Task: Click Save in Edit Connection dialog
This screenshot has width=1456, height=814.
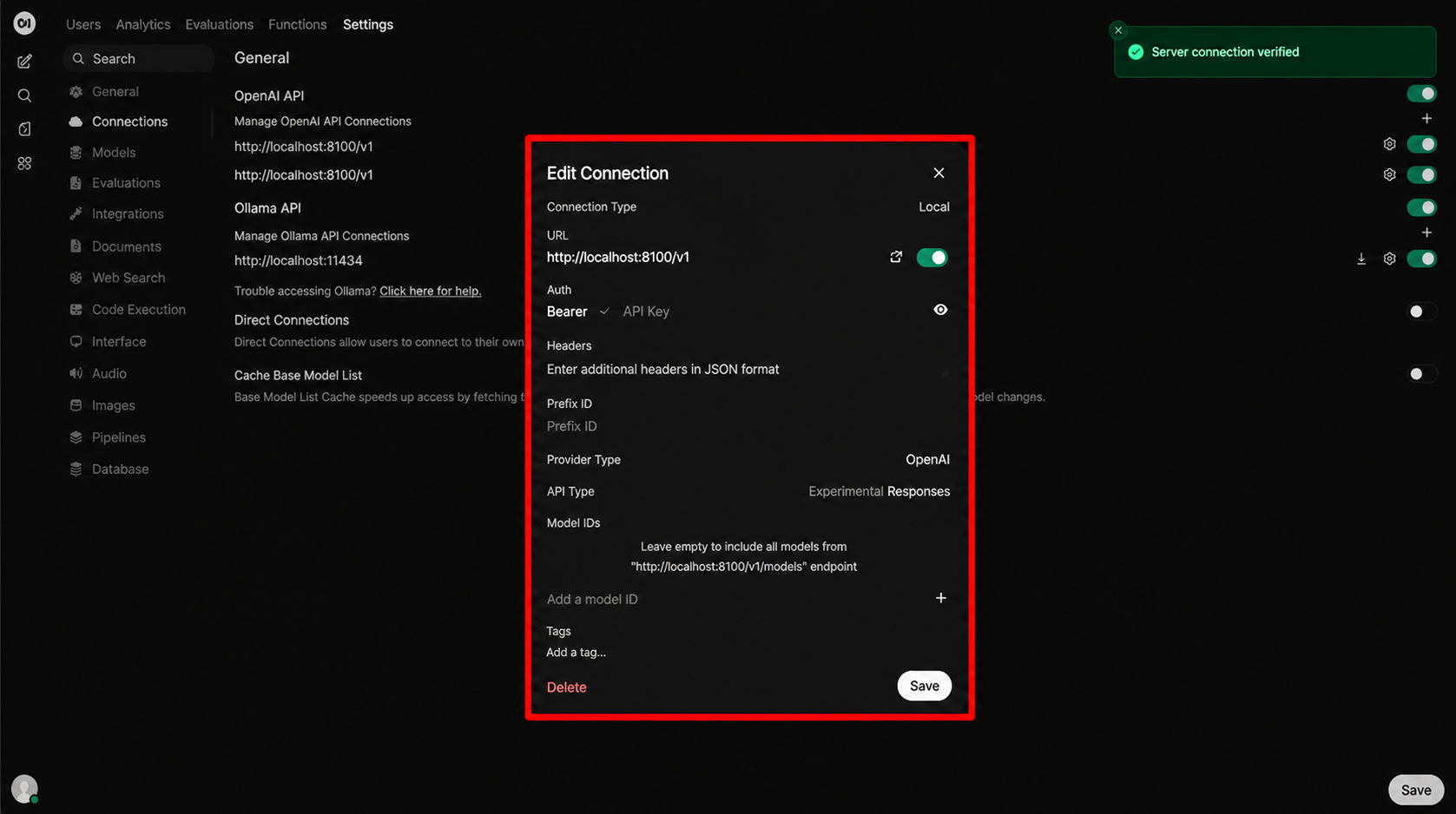Action: tap(924, 686)
